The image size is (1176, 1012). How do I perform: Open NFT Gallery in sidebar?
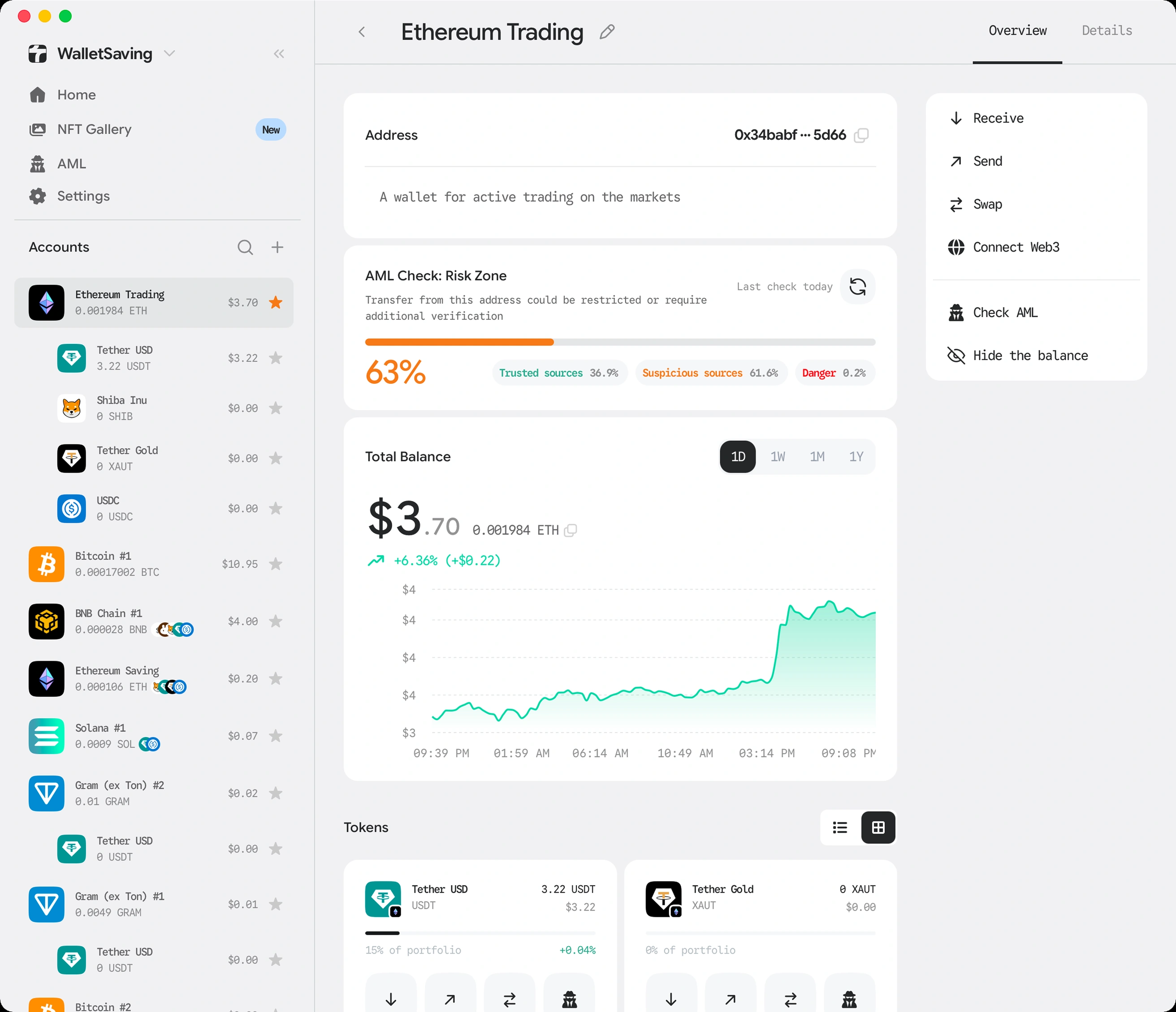click(157, 130)
